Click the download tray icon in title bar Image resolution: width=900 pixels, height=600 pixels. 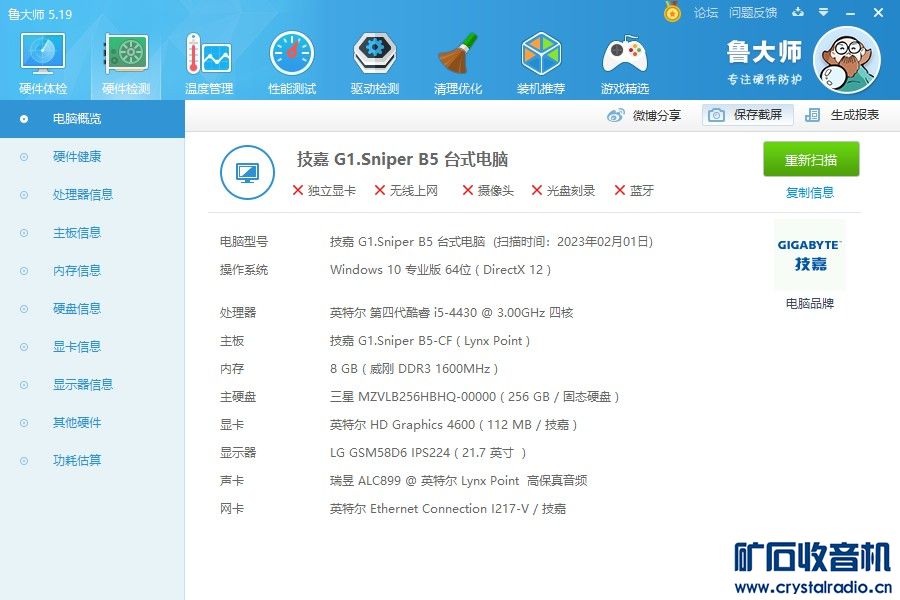pos(798,12)
